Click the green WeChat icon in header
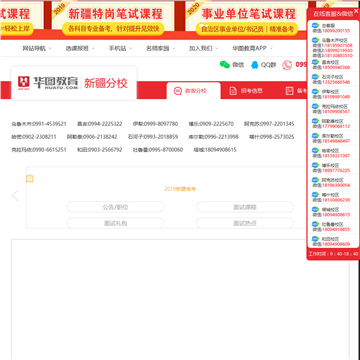The image size is (360, 360). tap(225, 65)
